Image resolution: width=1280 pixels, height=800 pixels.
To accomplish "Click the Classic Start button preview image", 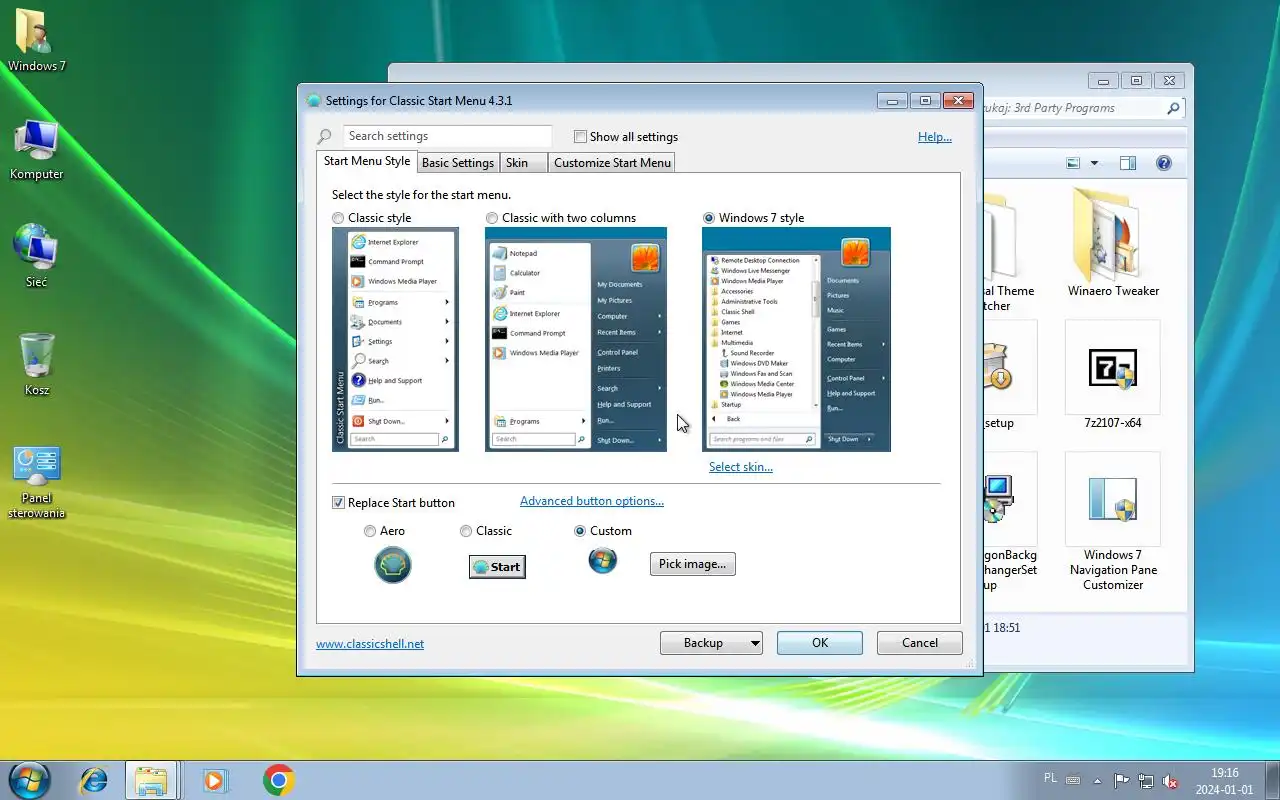I will point(497,567).
